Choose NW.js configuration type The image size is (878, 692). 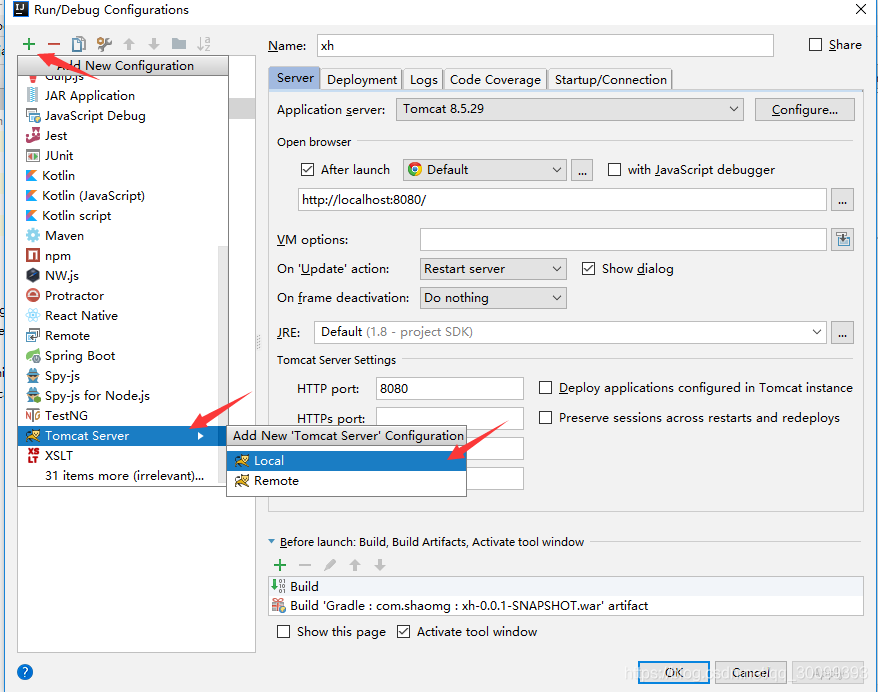point(118,275)
